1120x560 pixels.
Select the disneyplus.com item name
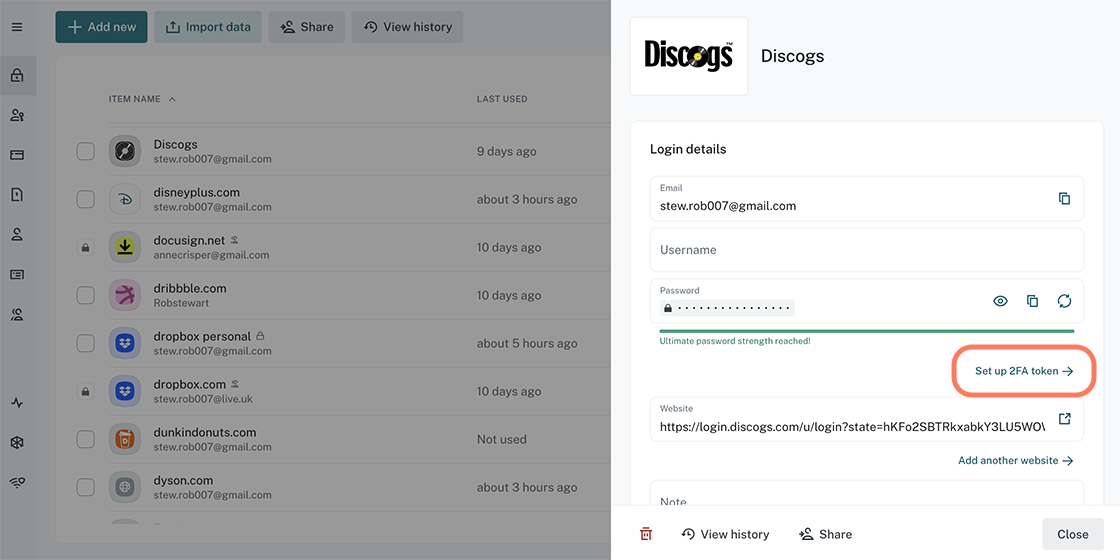pyautogui.click(x=196, y=192)
